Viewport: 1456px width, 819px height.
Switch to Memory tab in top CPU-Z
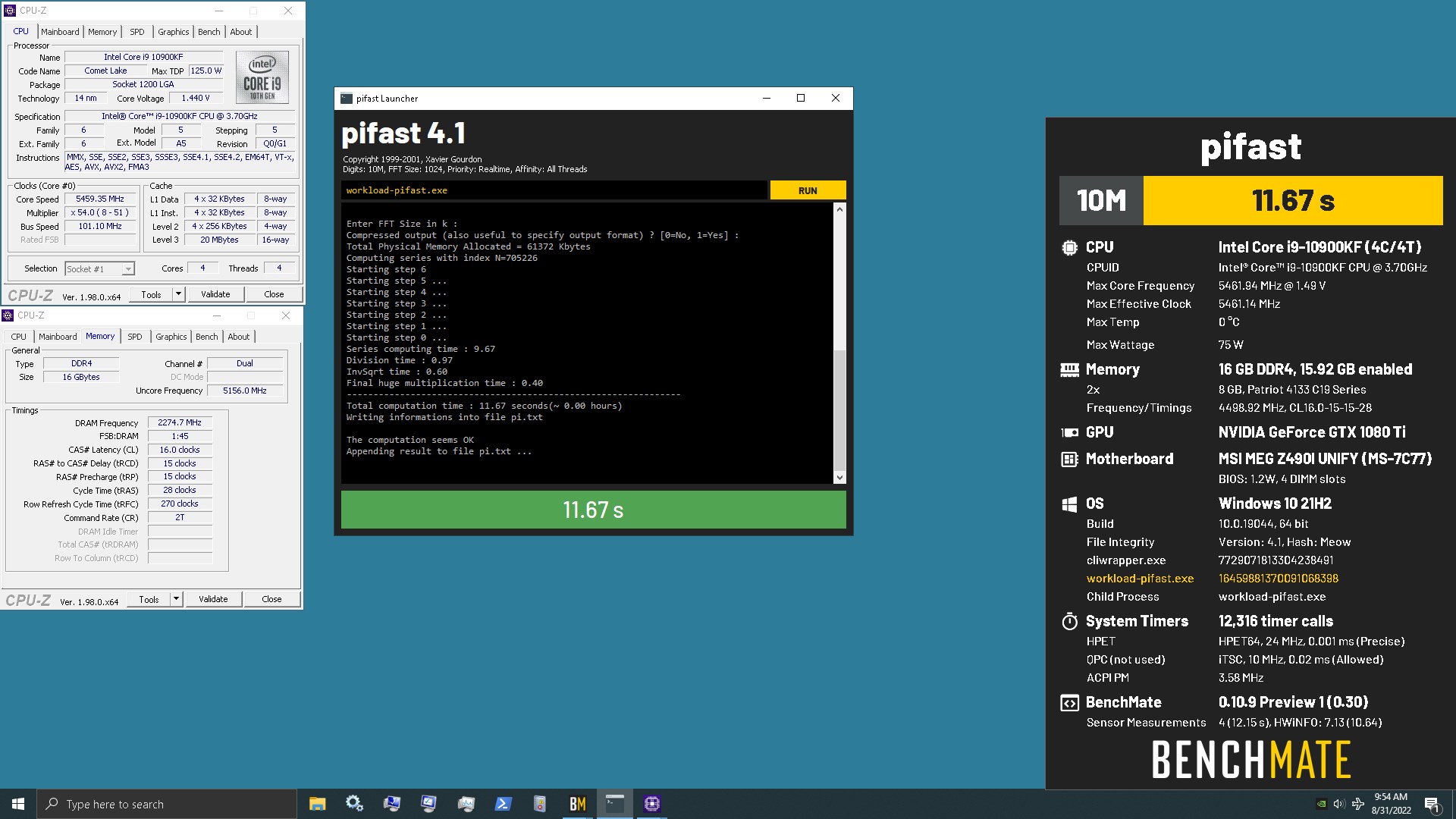click(x=102, y=32)
